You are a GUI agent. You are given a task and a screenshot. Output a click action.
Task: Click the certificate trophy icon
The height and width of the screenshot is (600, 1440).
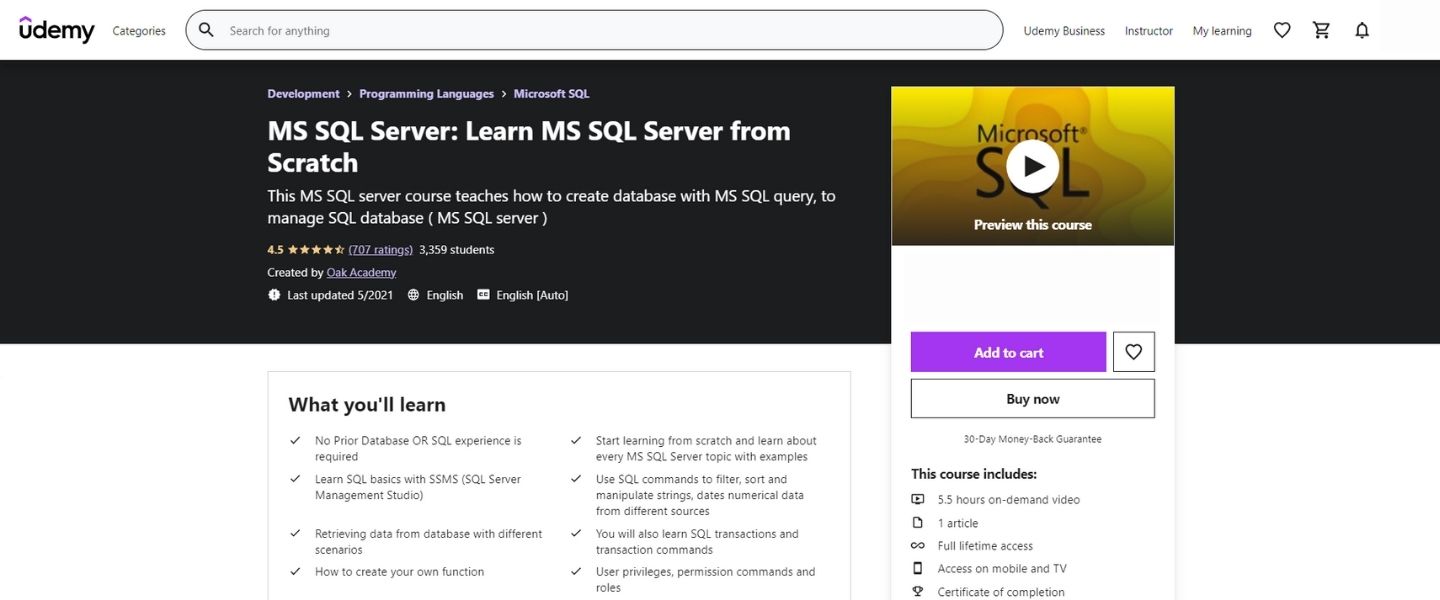918,592
